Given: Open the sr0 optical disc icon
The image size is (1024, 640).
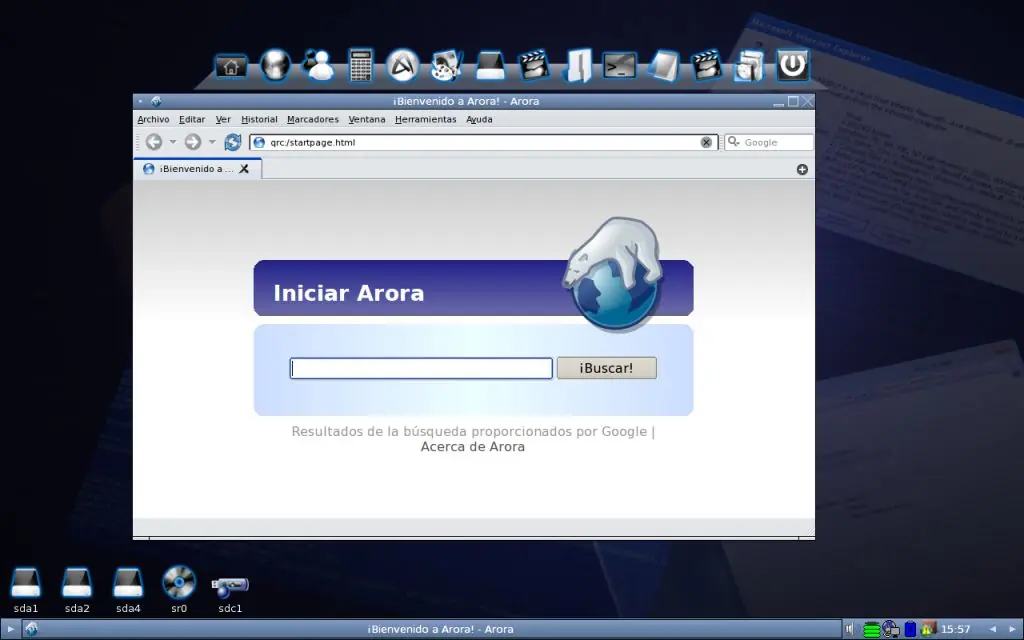Looking at the screenshot, I should tap(179, 590).
